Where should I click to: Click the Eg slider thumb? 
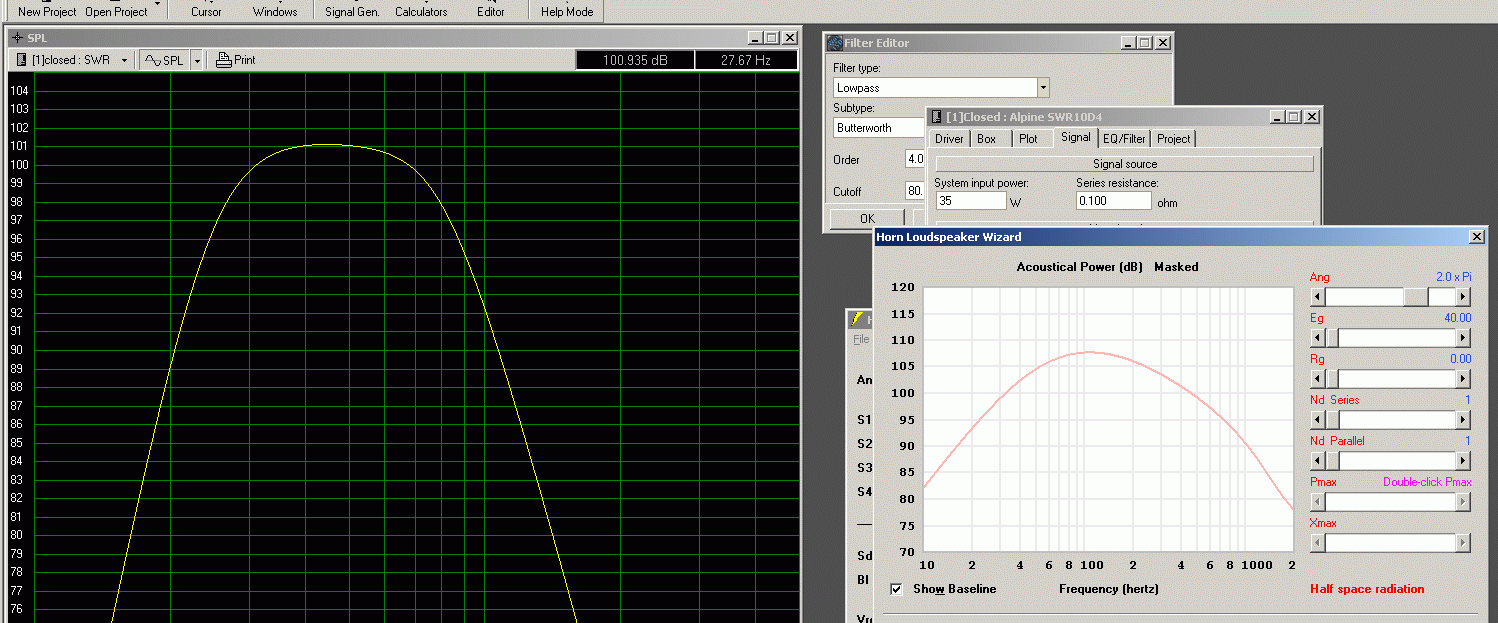point(1332,338)
